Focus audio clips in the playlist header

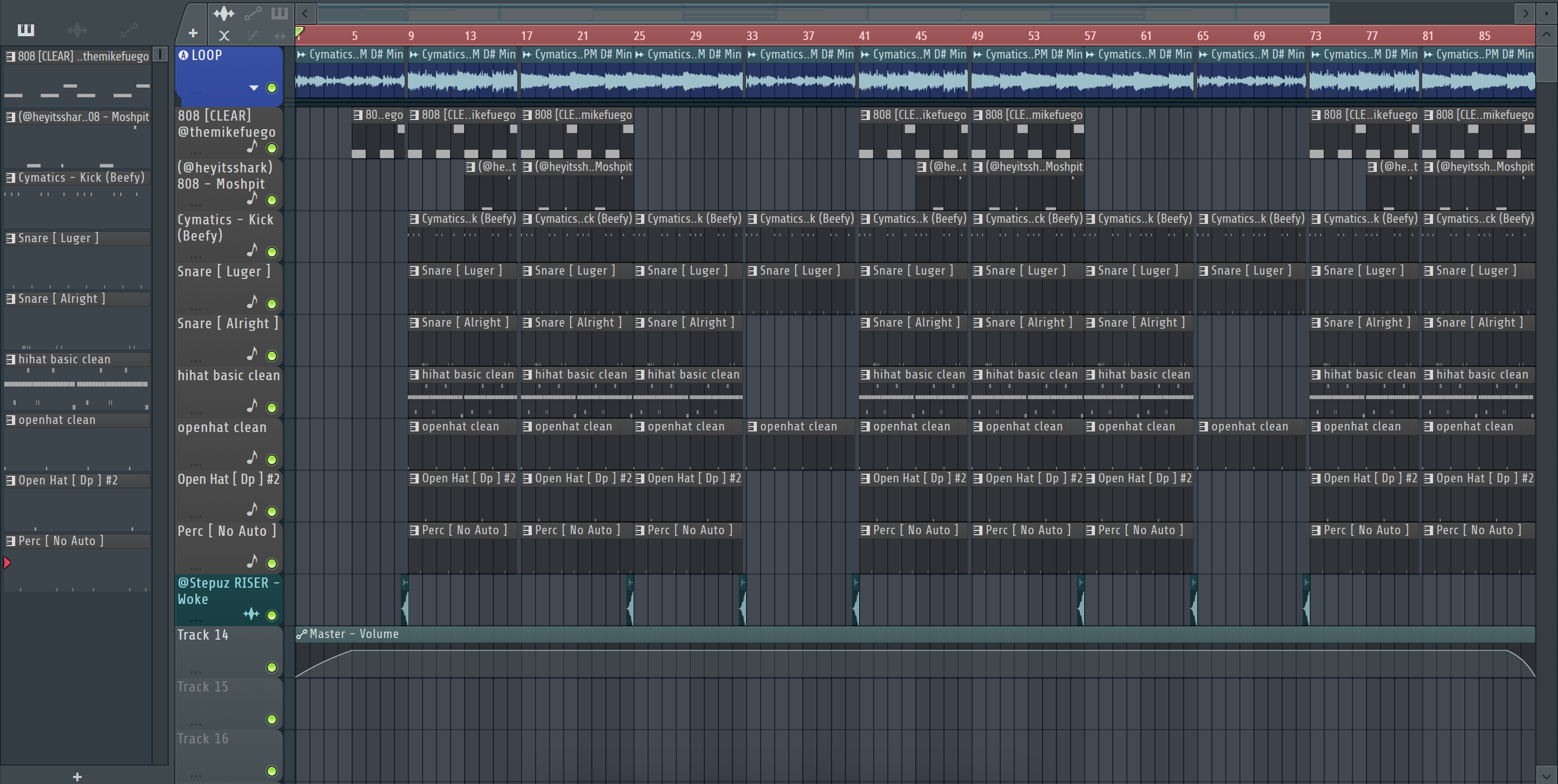(x=224, y=12)
